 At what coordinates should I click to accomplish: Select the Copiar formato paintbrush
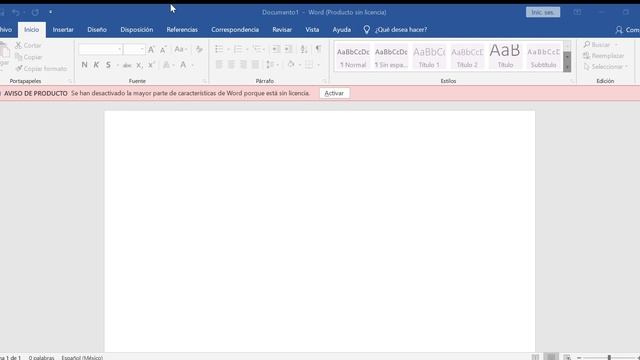pos(41,69)
